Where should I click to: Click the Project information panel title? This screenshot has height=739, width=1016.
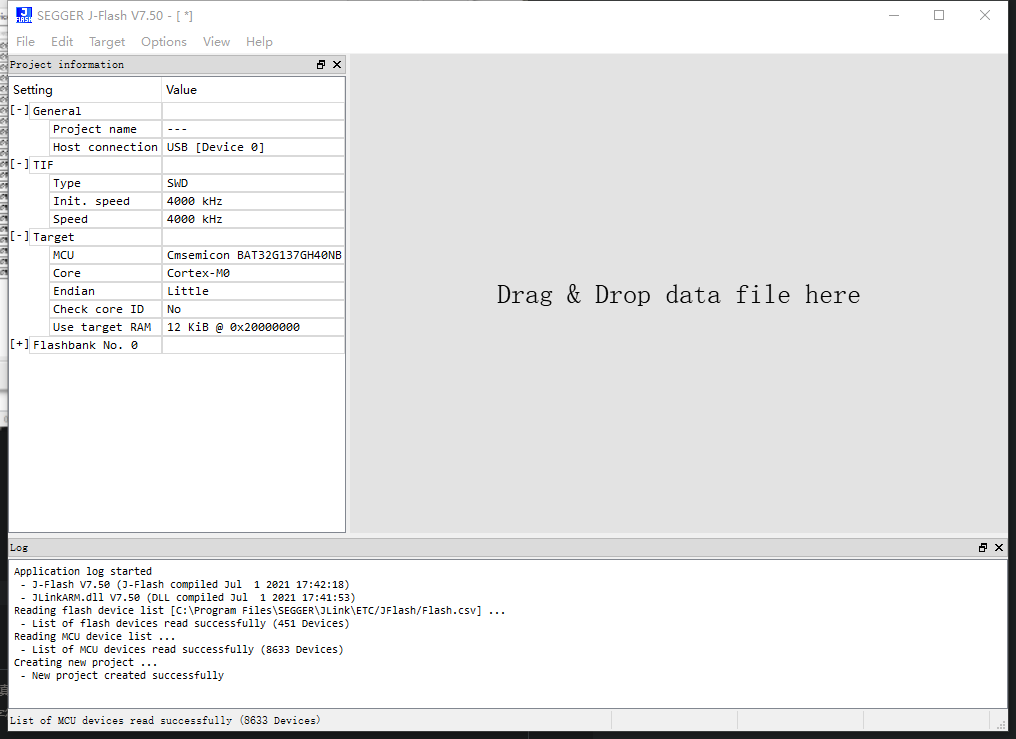pyautogui.click(x=67, y=65)
